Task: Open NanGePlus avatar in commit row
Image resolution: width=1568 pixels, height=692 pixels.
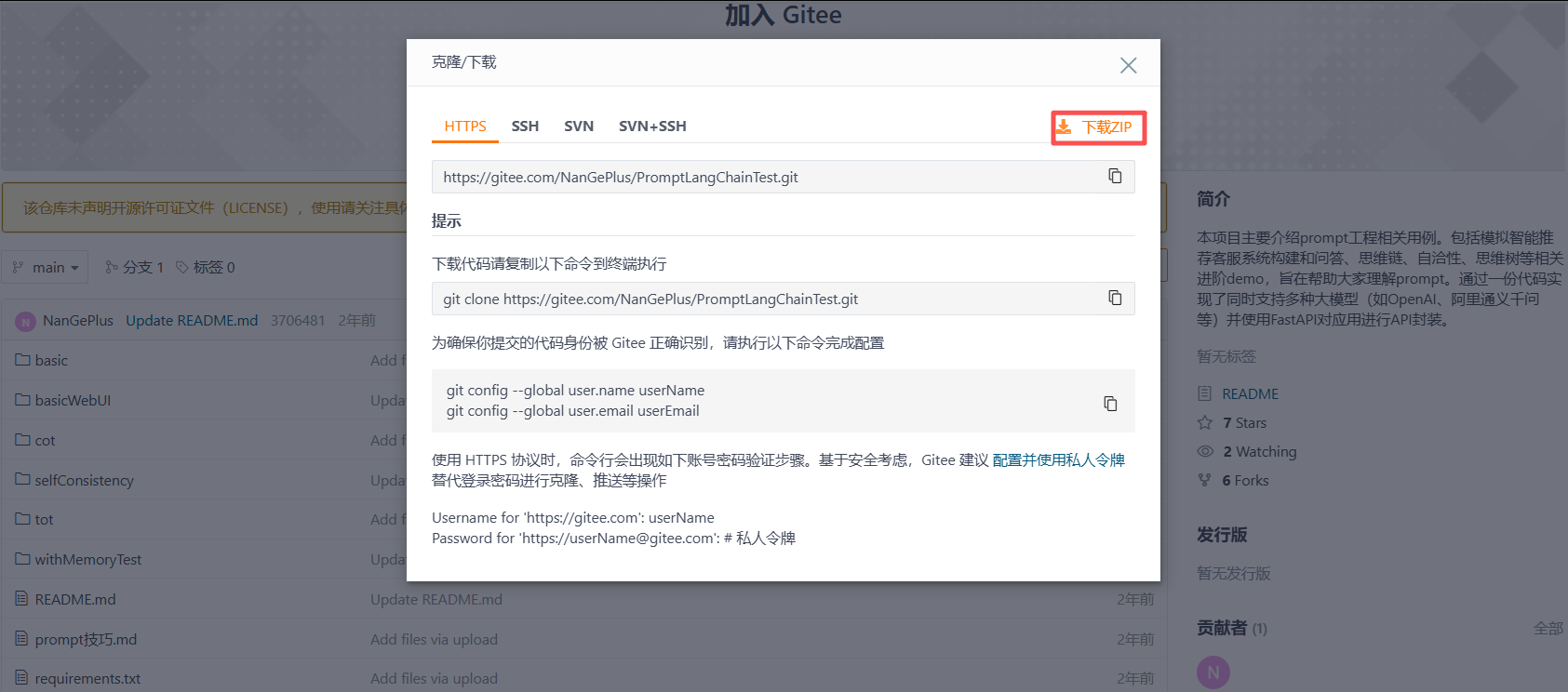Action: click(25, 322)
